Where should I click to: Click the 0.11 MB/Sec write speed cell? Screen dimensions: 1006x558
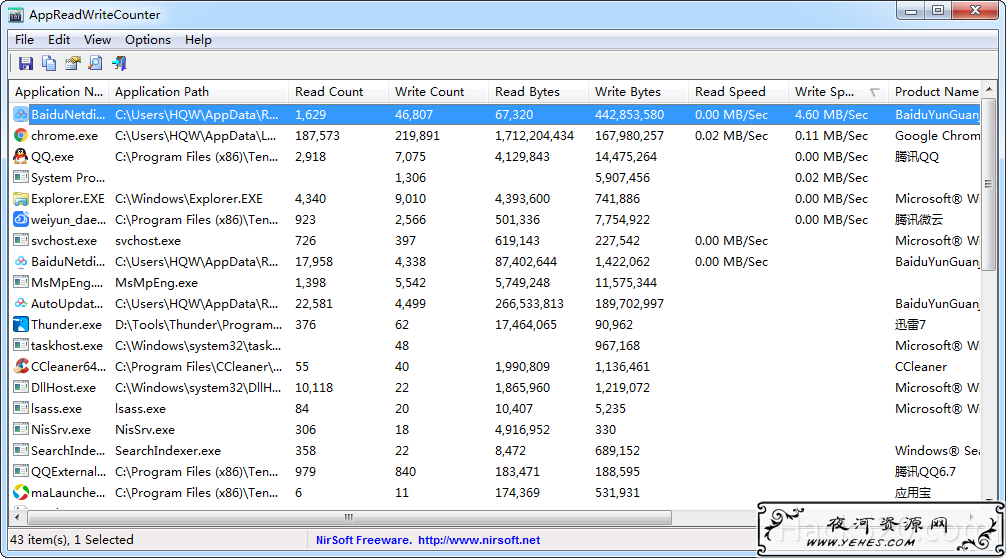click(831, 135)
